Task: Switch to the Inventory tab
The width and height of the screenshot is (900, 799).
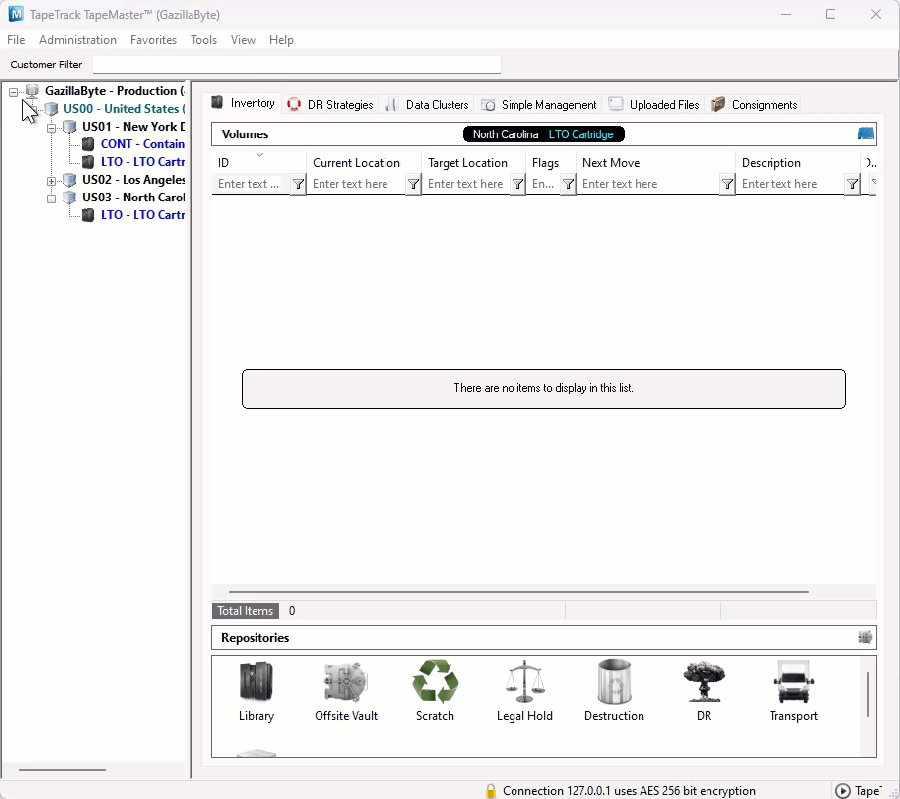Action: pos(243,103)
